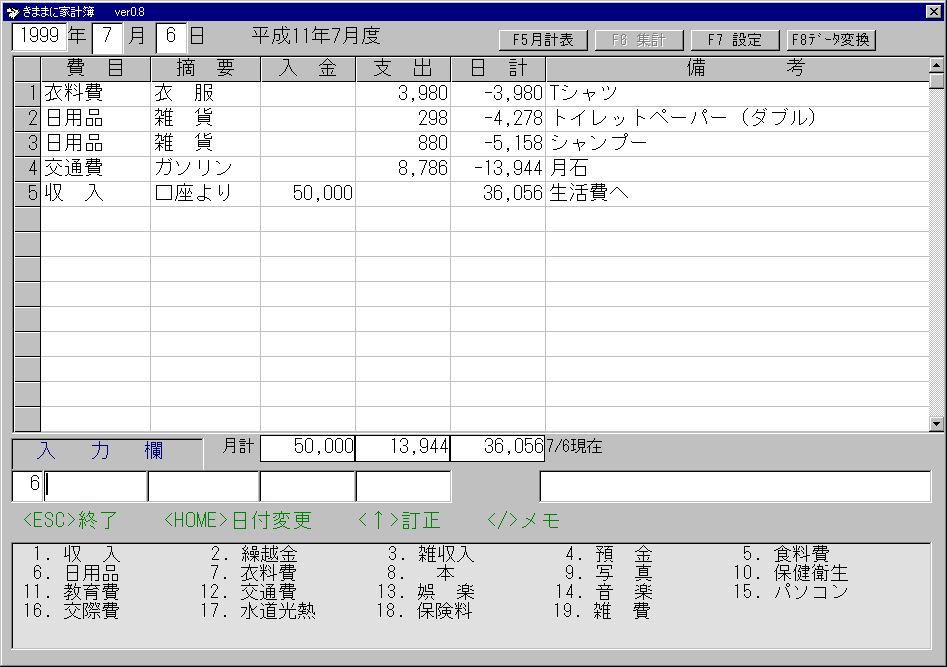Click the monthly expense total 13,944 box
The height and width of the screenshot is (667, 947).
(x=403, y=448)
